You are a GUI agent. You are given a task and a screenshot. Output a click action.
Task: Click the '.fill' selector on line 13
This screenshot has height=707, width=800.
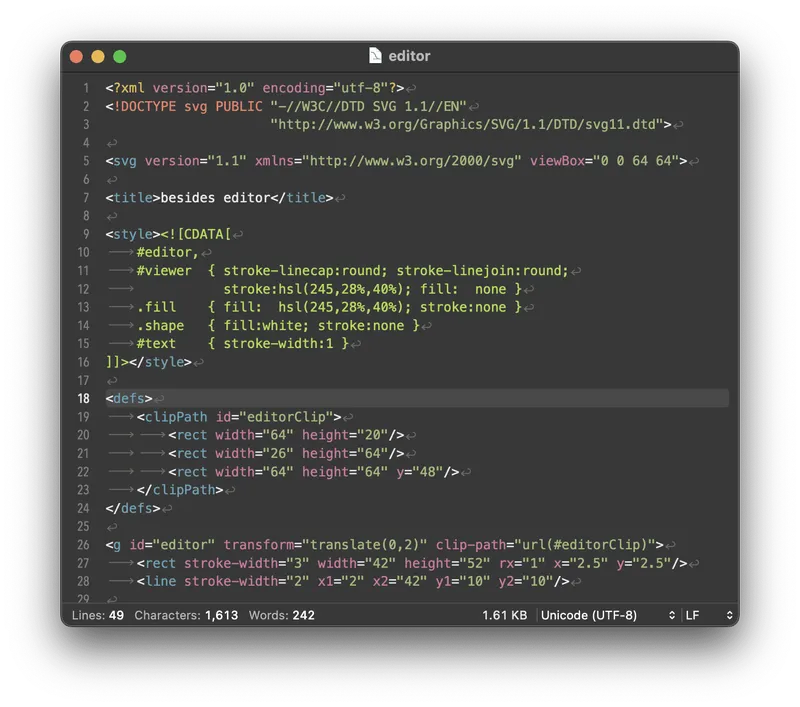157,307
